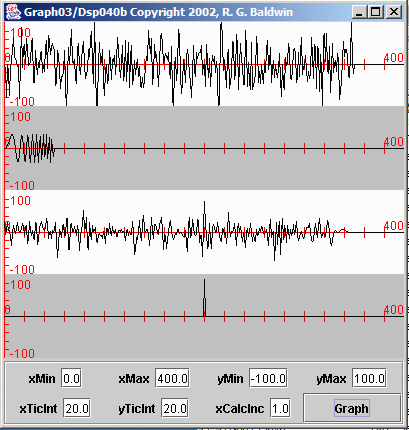Click the Java application icon in title bar
The image size is (409, 430).
click(13, 12)
